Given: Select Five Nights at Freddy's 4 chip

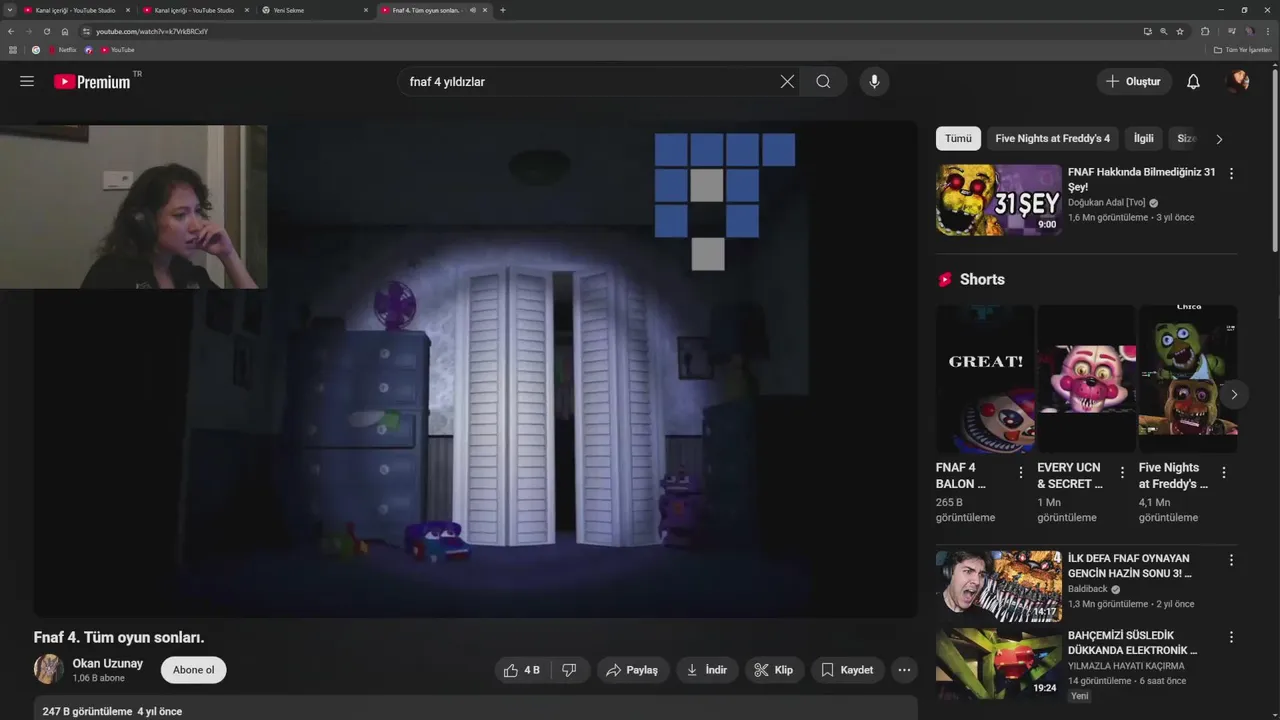Looking at the screenshot, I should pos(1052,138).
